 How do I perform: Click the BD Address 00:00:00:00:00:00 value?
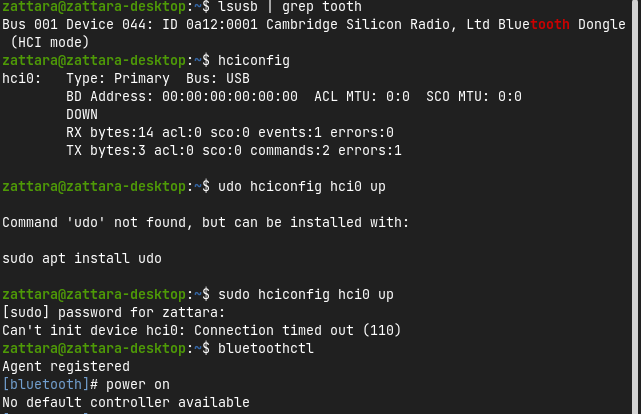pyautogui.click(x=230, y=96)
